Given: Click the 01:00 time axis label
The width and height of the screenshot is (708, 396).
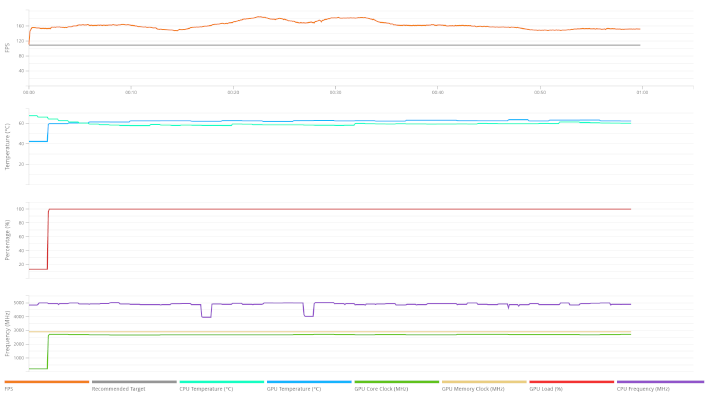Looking at the screenshot, I should click(642, 92).
